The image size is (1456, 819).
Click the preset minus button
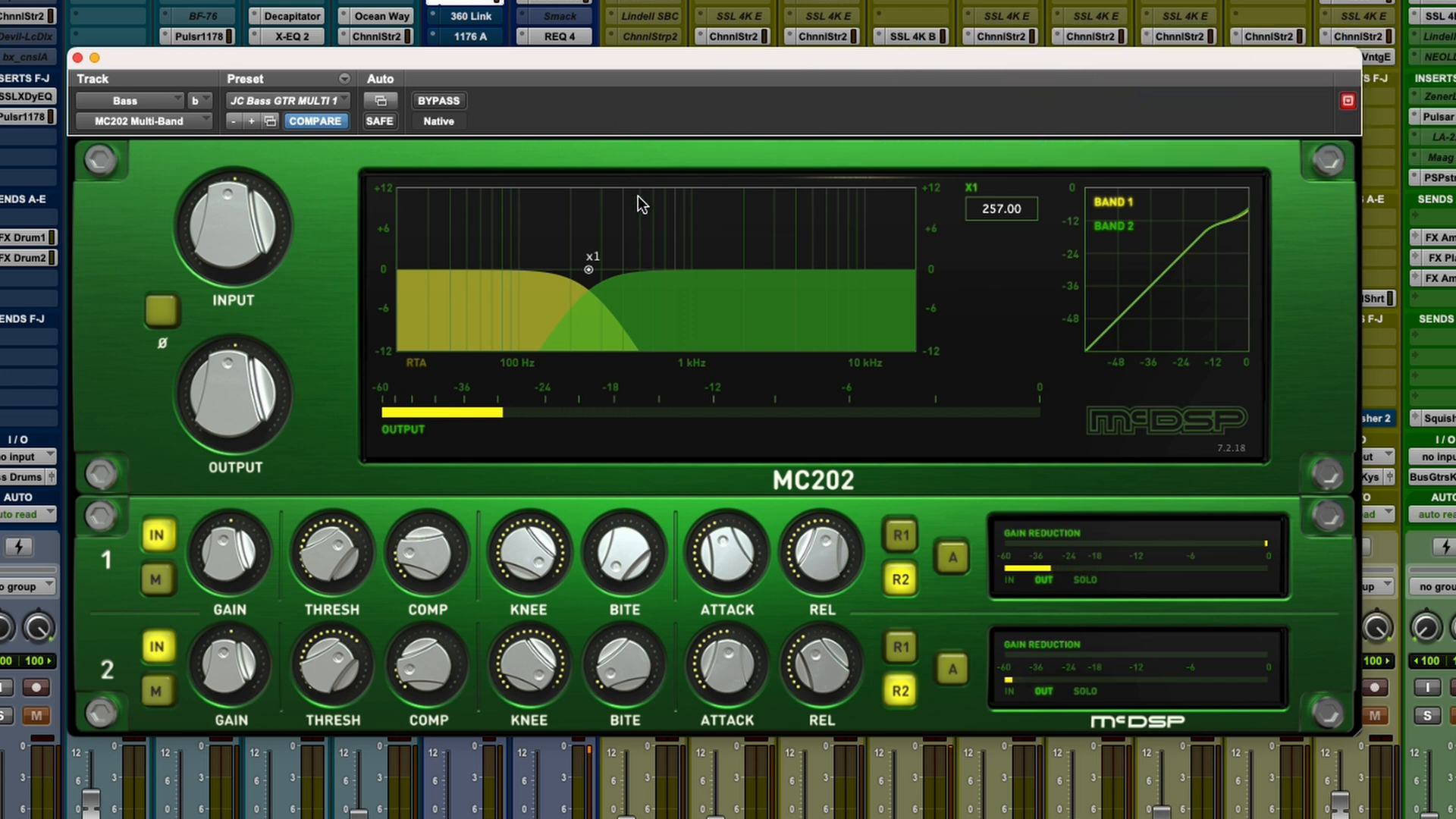(234, 121)
